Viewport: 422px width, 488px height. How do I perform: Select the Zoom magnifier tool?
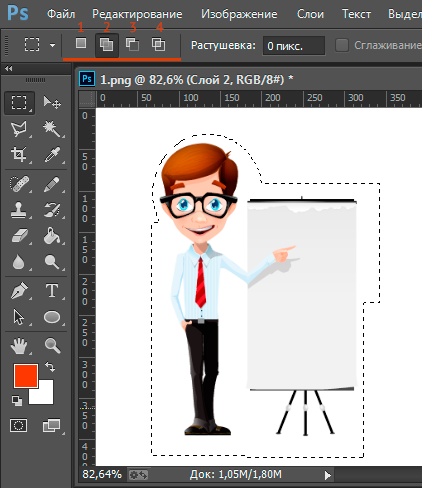(x=52, y=346)
